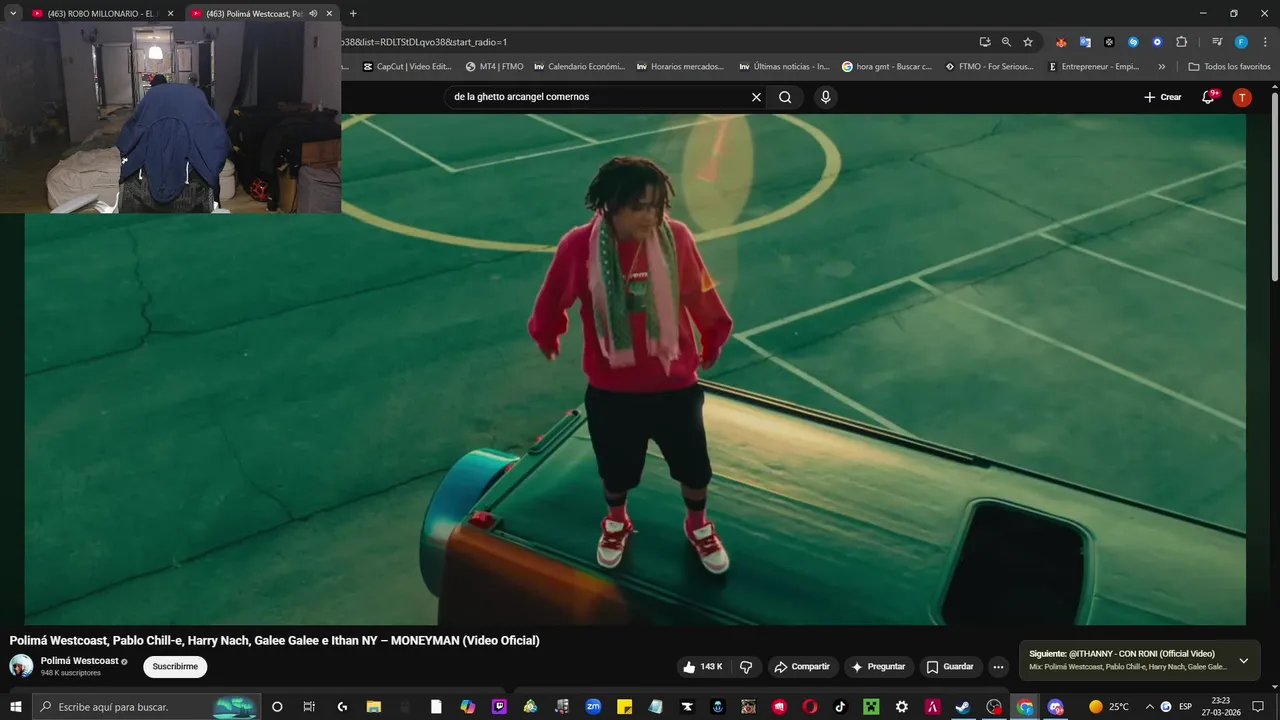This screenshot has height=720, width=1280.
Task: Click the Preguntar button
Action: [x=878, y=667]
